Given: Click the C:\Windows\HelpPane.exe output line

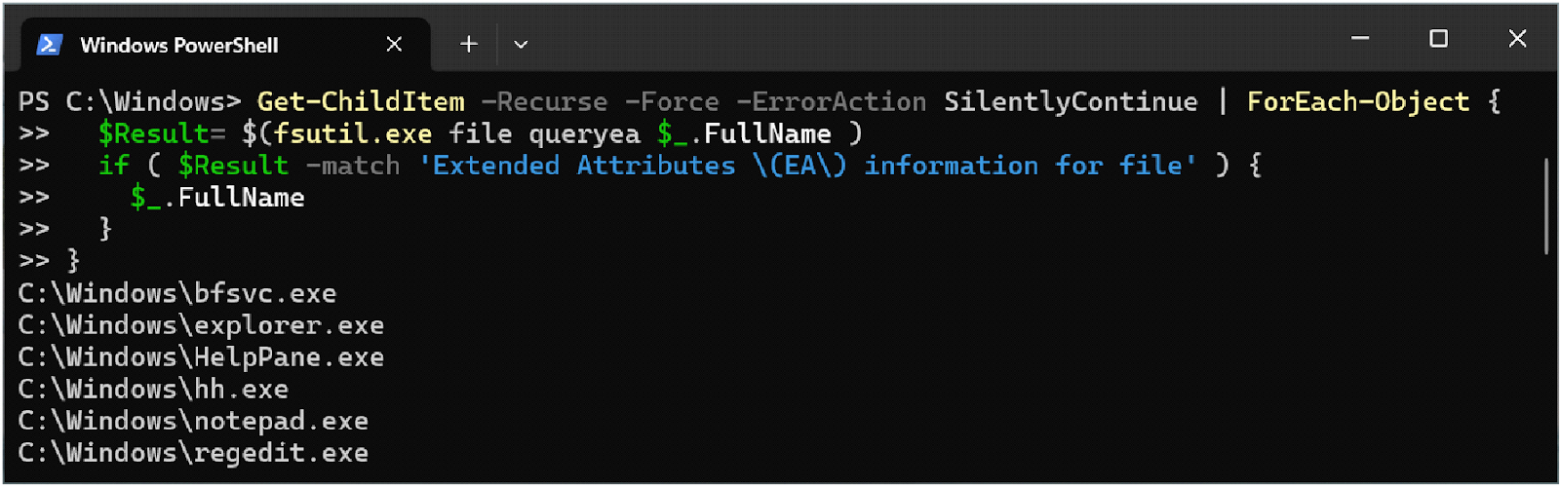Looking at the screenshot, I should pos(201,357).
